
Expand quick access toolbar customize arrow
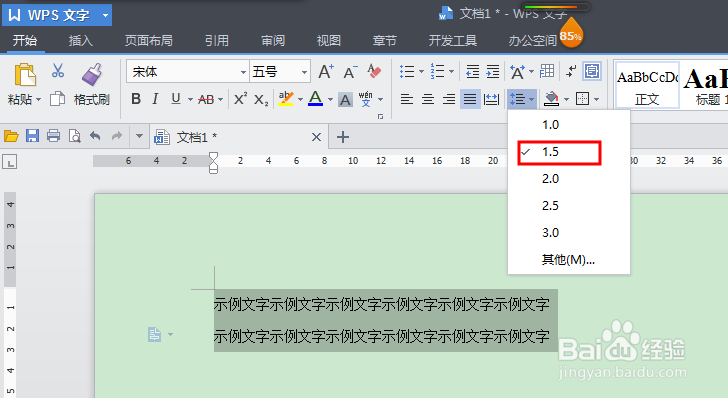[x=139, y=137]
